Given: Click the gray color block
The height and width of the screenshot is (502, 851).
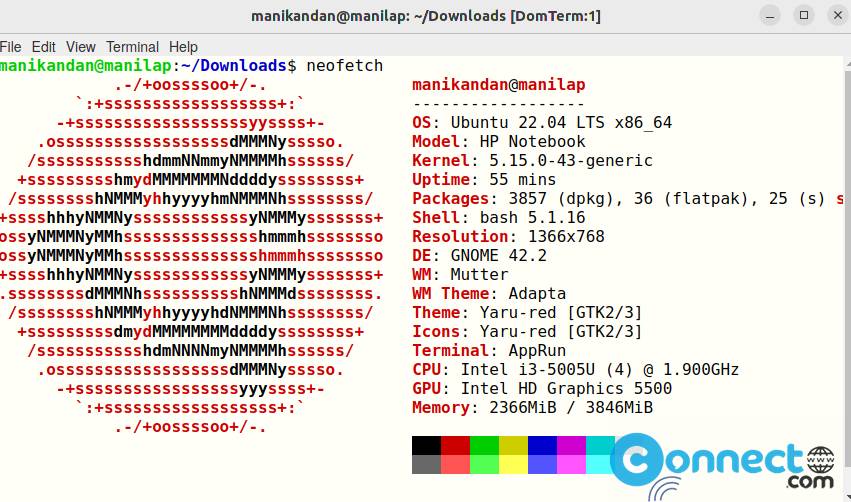Looking at the screenshot, I should point(427,465).
